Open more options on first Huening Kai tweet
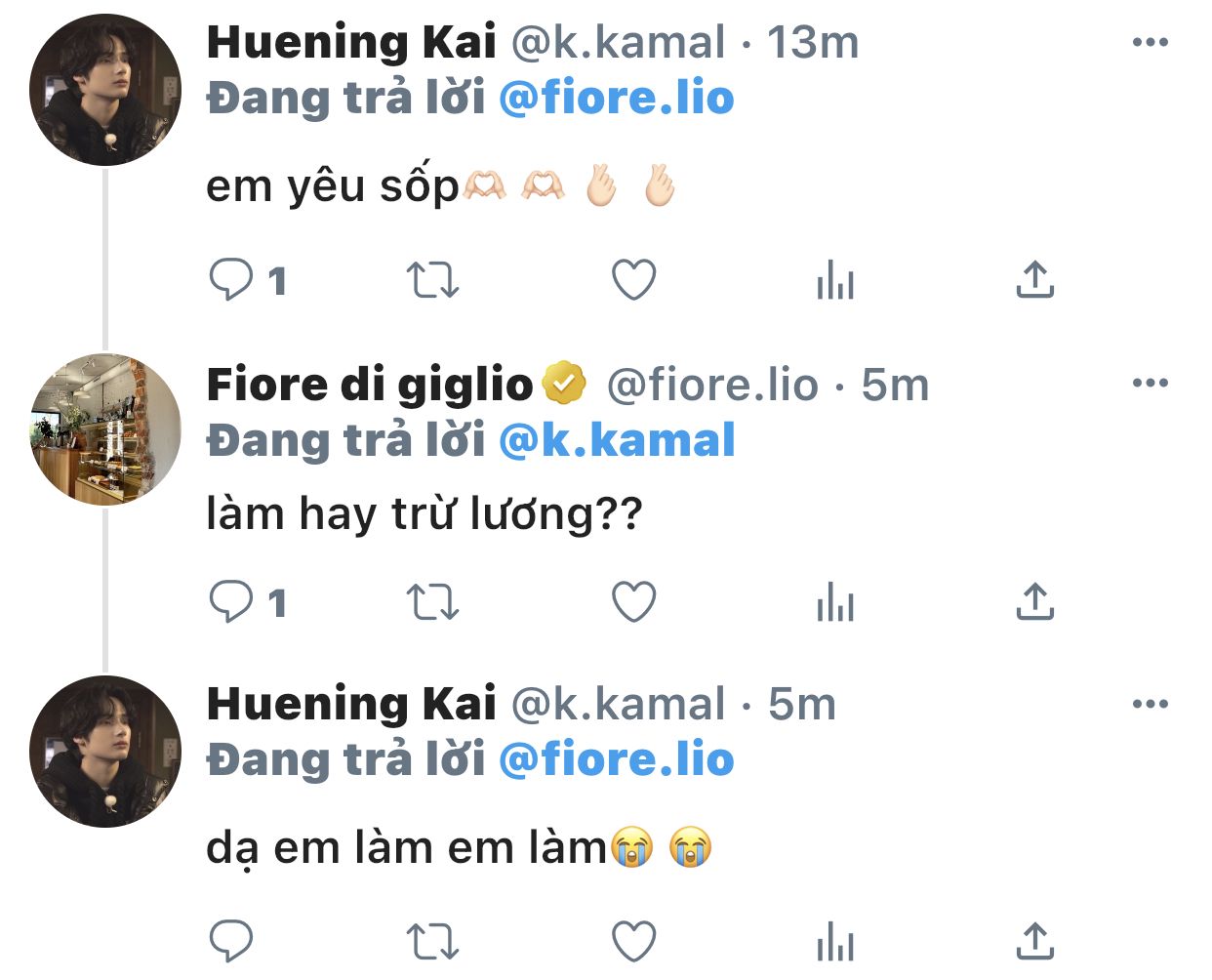1212x980 pixels. click(1150, 42)
